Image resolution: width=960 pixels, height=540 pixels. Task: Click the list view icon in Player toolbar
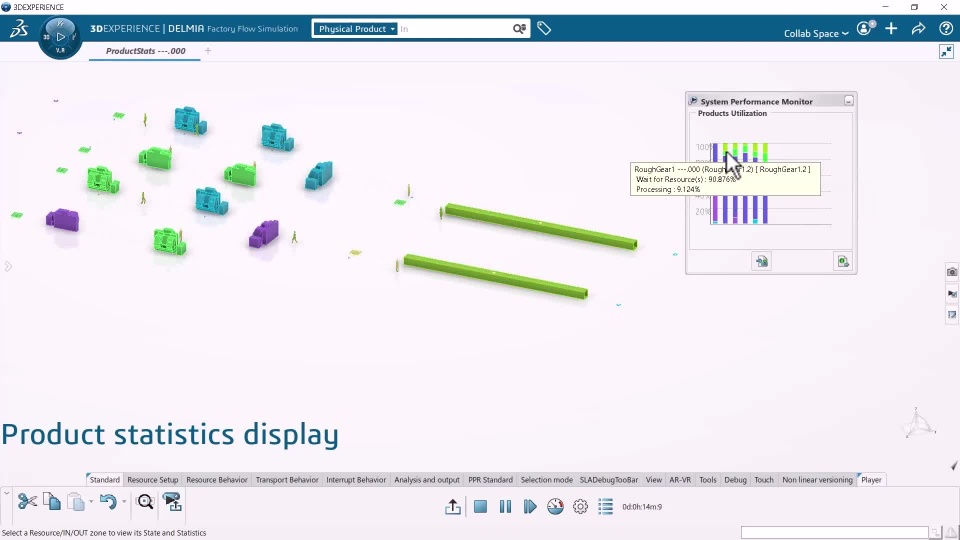[x=606, y=506]
